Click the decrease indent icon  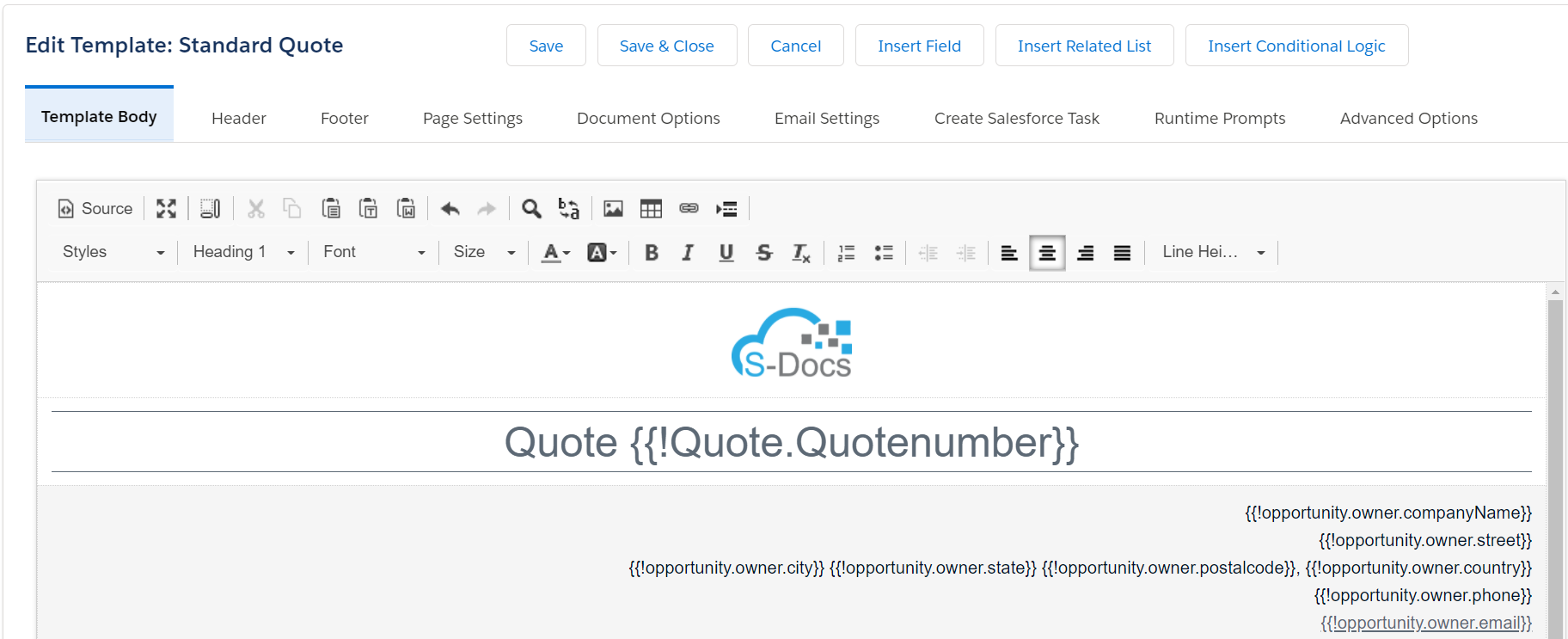click(928, 253)
